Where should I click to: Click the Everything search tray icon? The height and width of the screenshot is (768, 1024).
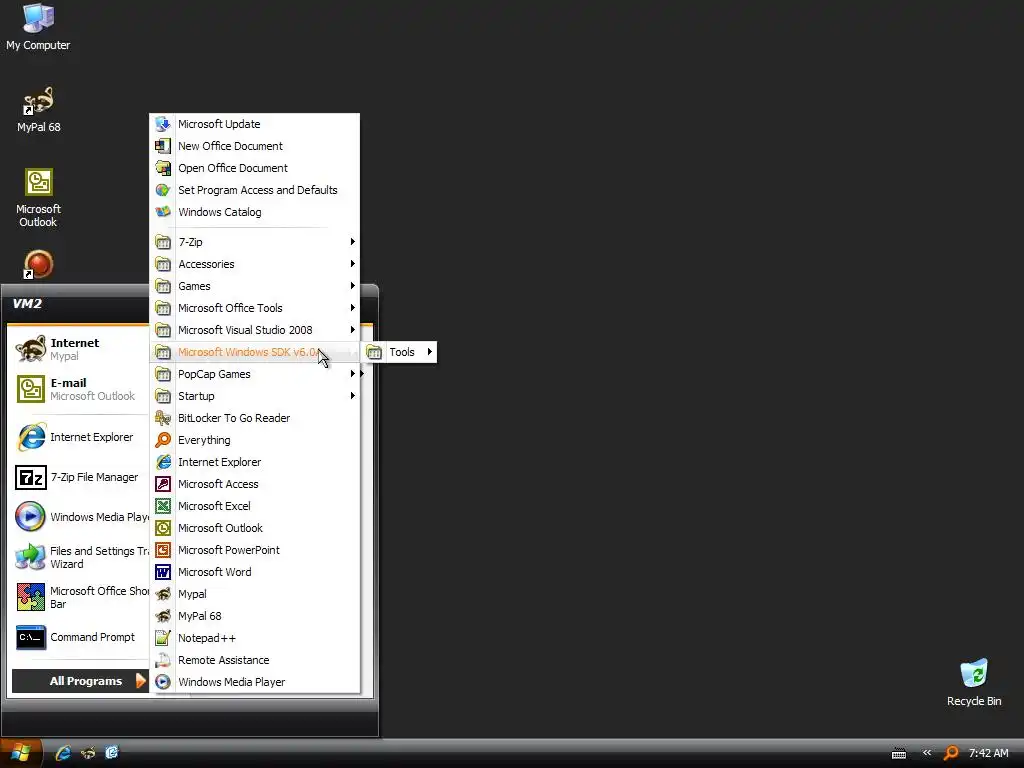click(951, 753)
